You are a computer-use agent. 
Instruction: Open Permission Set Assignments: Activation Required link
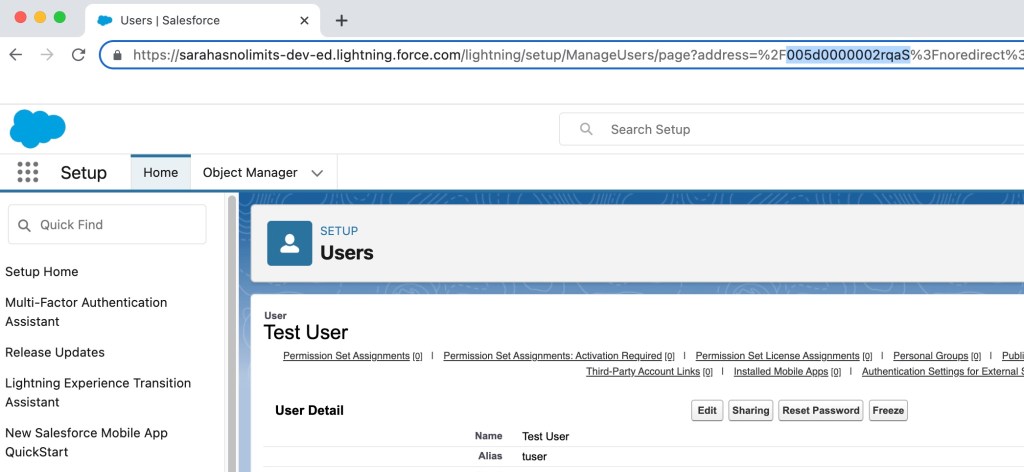(x=552, y=356)
